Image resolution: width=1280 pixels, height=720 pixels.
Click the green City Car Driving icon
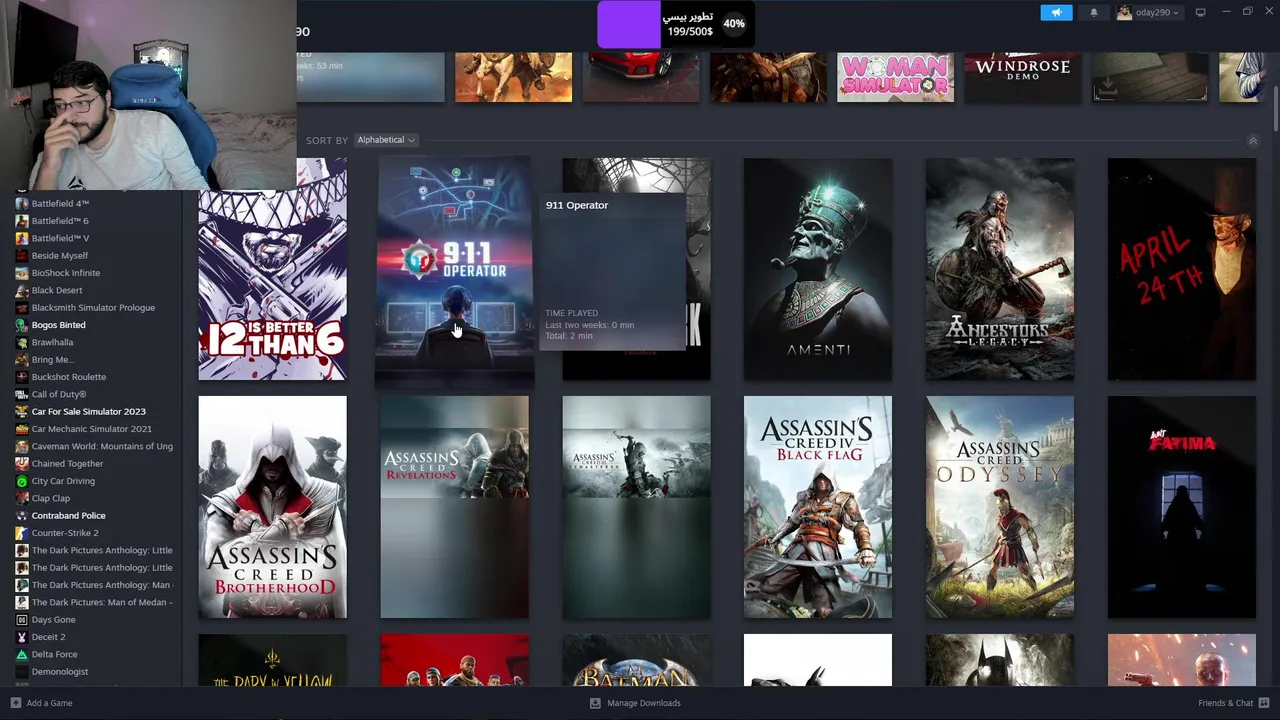(x=22, y=481)
